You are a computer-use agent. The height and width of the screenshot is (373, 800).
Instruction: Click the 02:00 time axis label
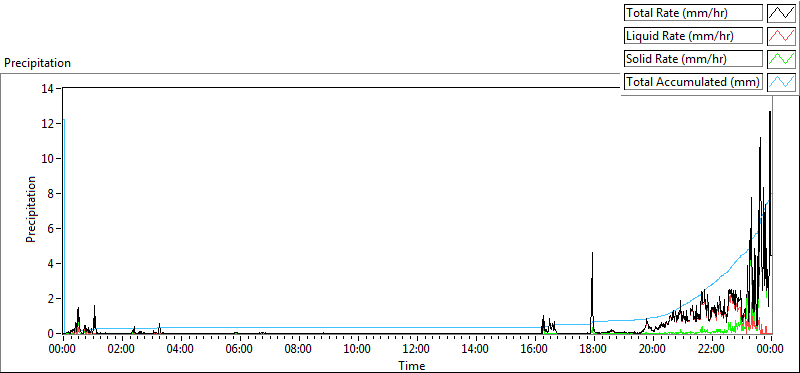coord(121,350)
